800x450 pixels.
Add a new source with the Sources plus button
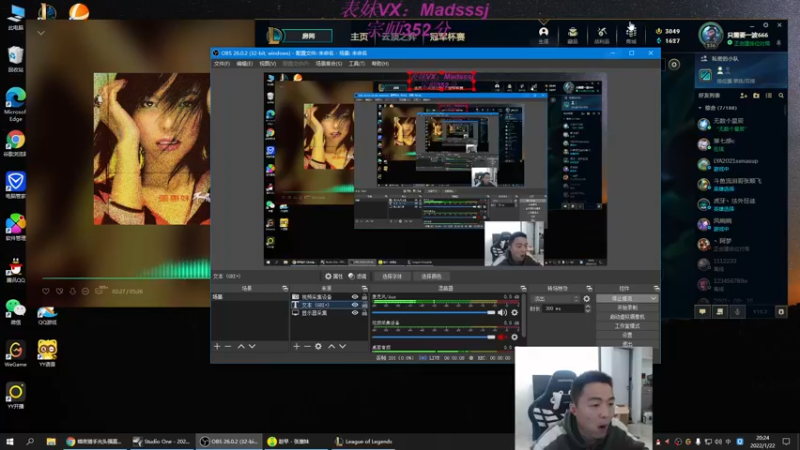[296, 346]
